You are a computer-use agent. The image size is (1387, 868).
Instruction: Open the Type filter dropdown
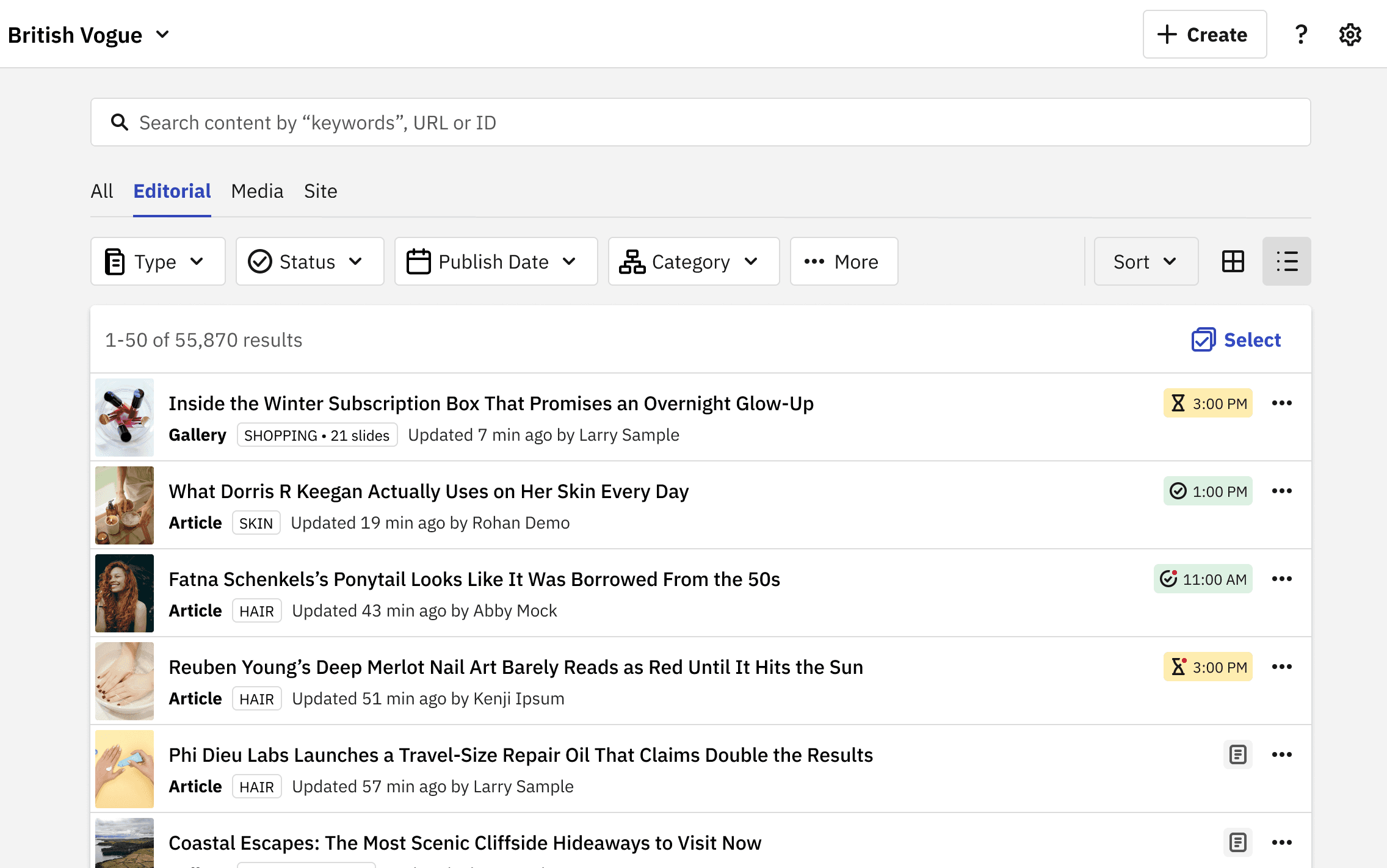tap(158, 261)
